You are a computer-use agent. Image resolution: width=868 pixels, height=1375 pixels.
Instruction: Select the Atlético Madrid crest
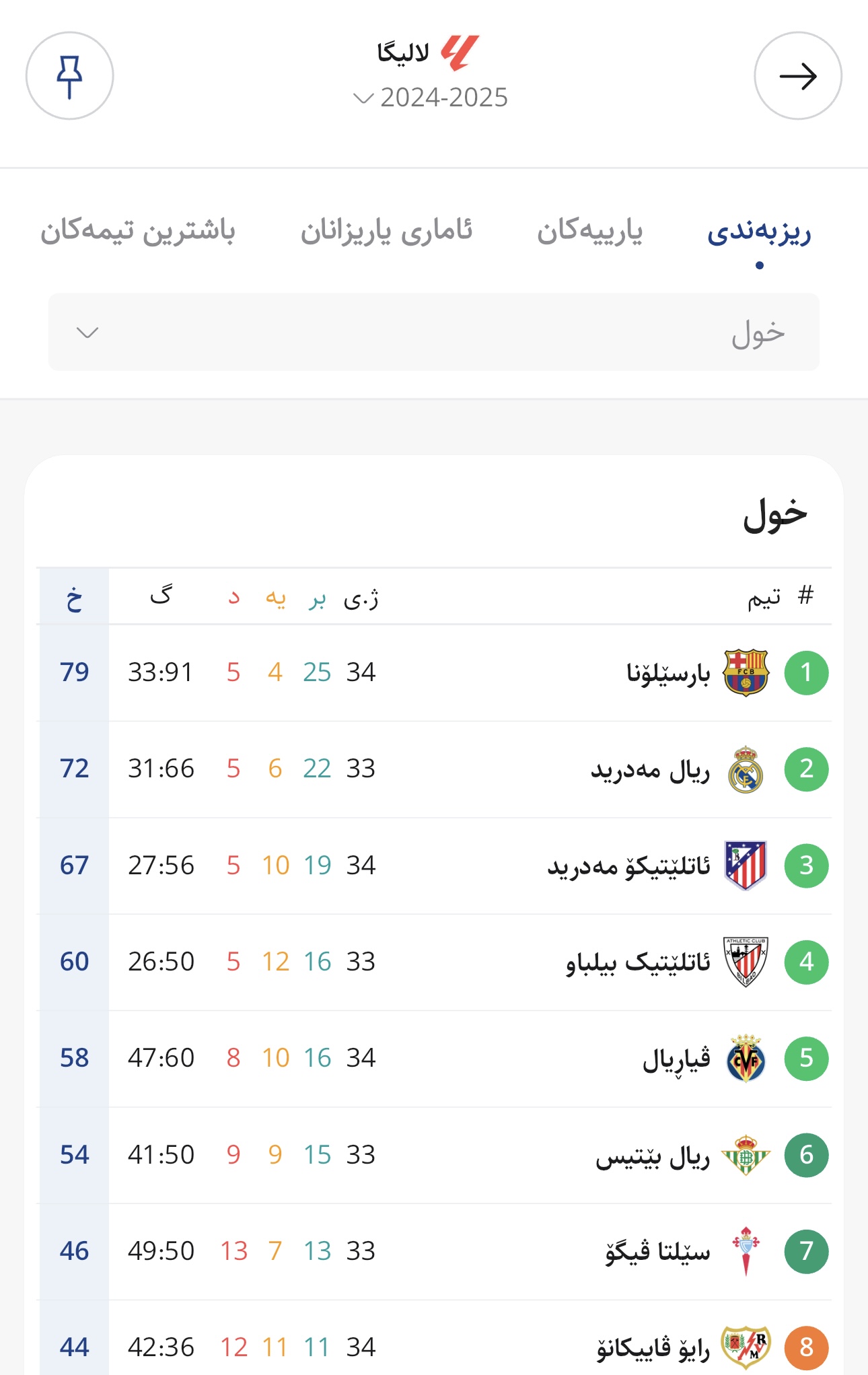tap(746, 866)
